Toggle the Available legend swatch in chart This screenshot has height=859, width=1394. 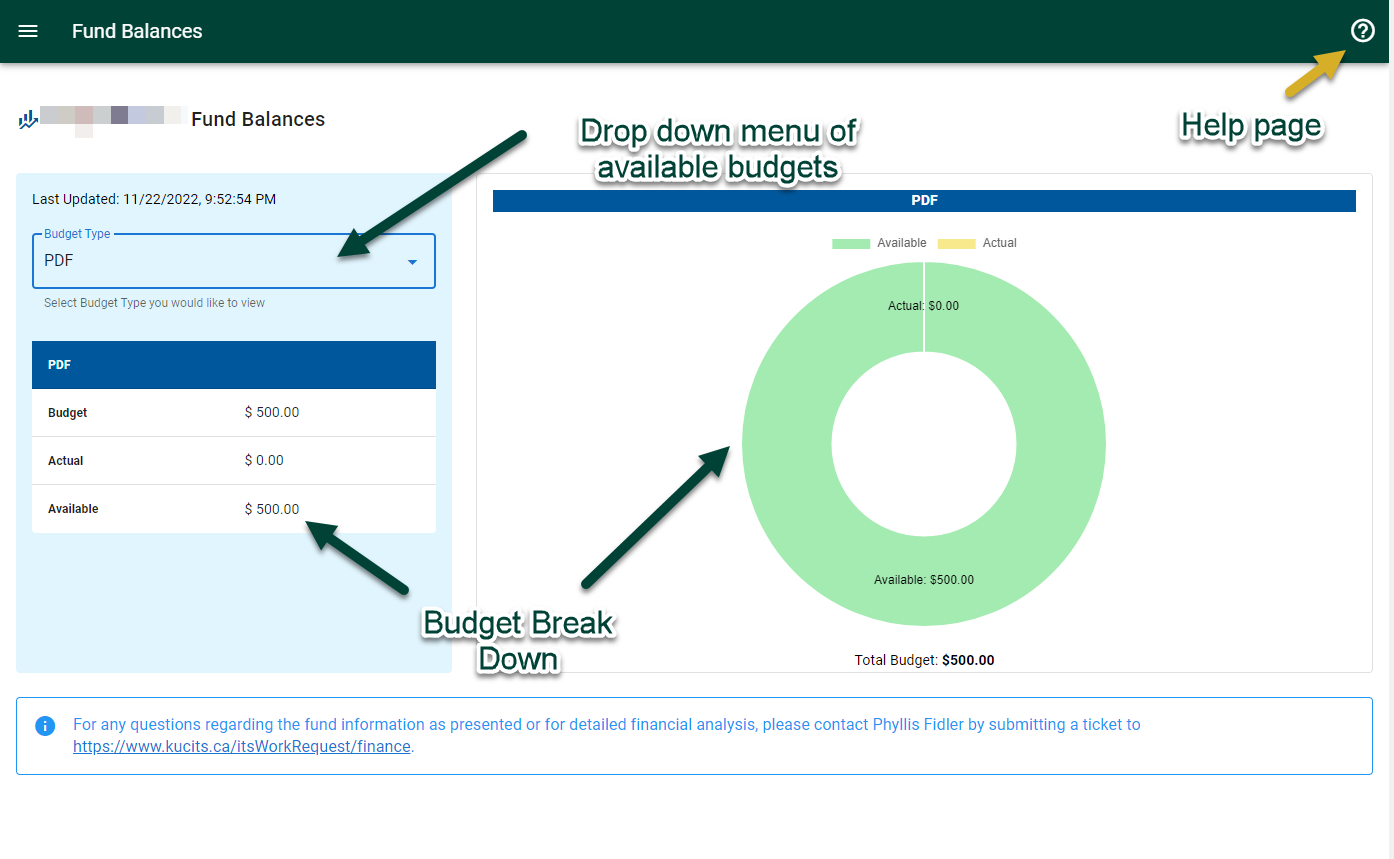pyautogui.click(x=850, y=243)
